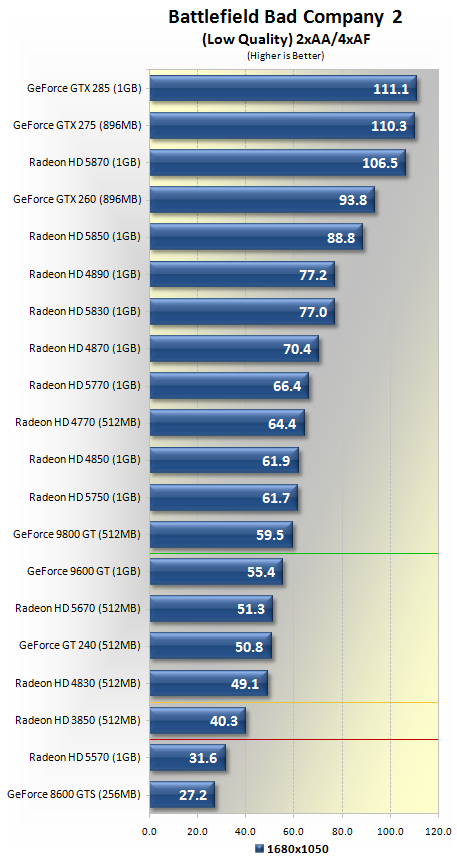Image resolution: width=457 pixels, height=863 pixels.
Task: Click the 106.5 bar value
Action: (380, 163)
